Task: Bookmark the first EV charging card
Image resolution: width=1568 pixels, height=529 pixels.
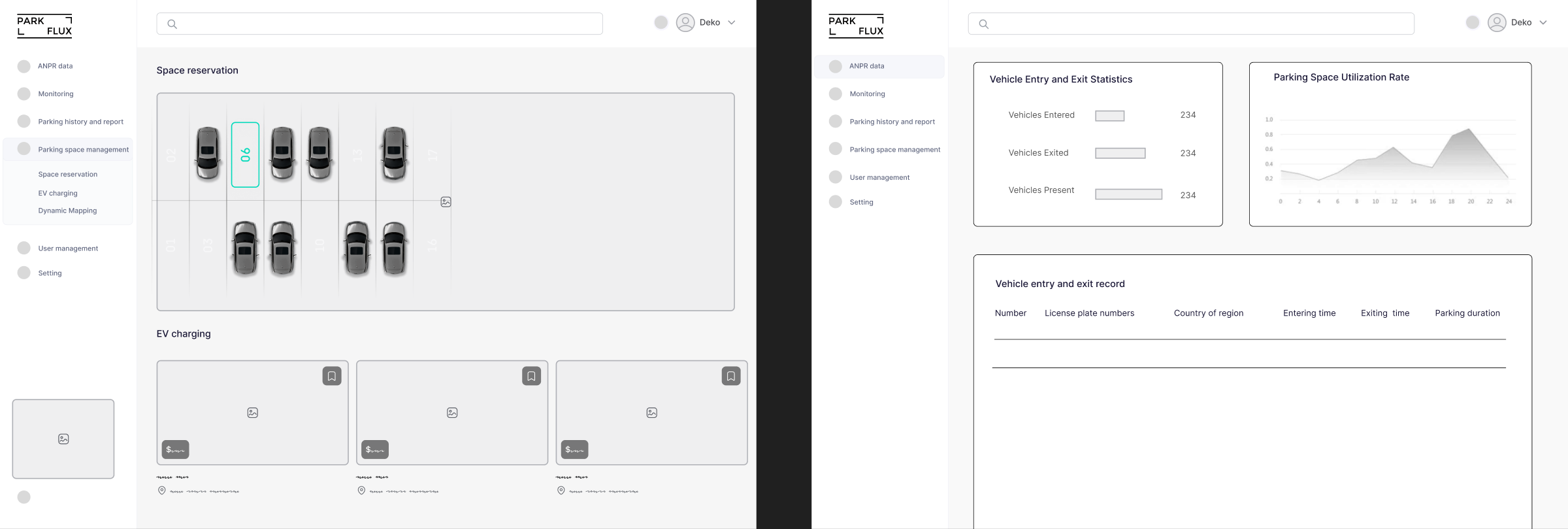Action: pos(332,376)
